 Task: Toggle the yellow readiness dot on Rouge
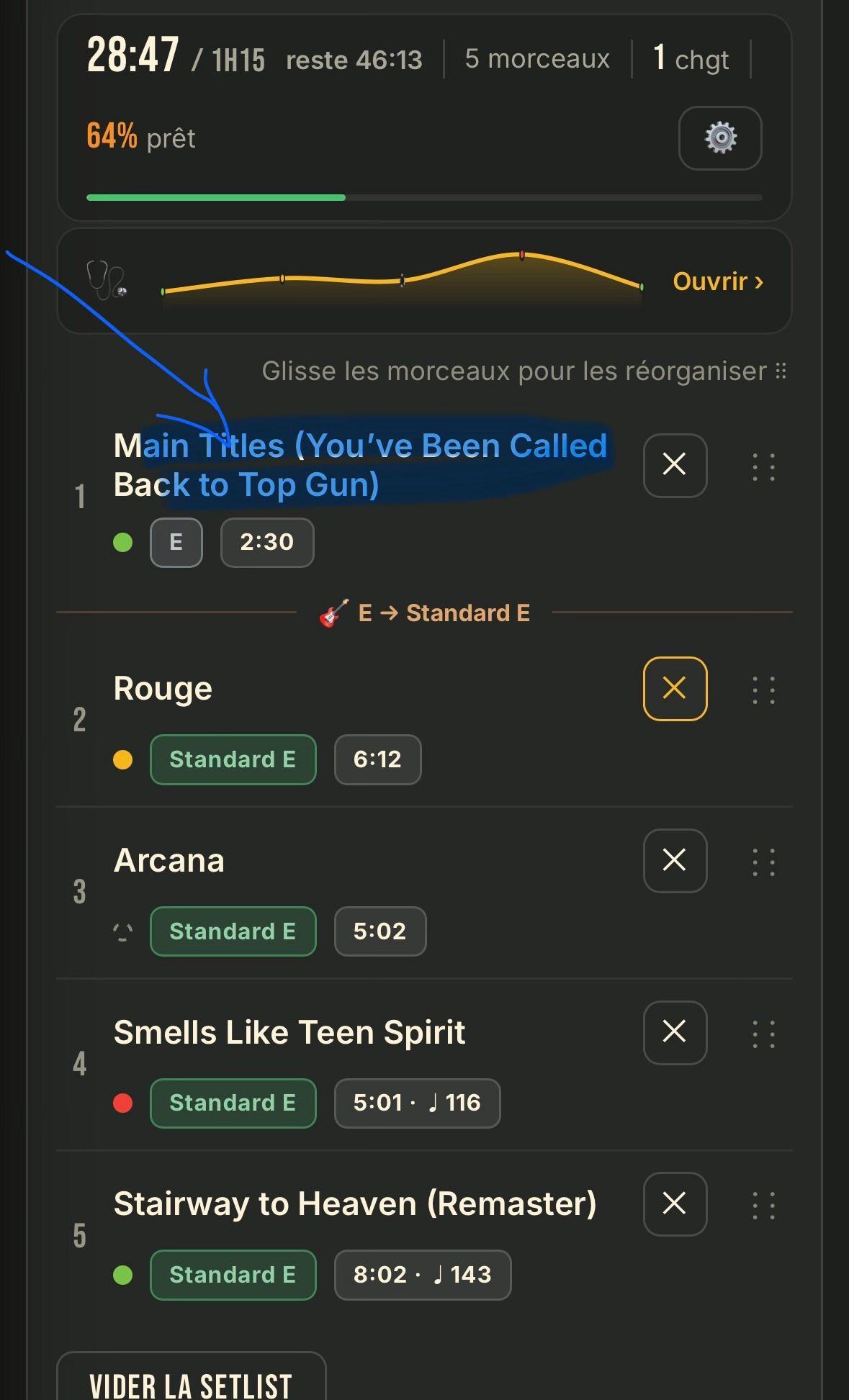[123, 759]
